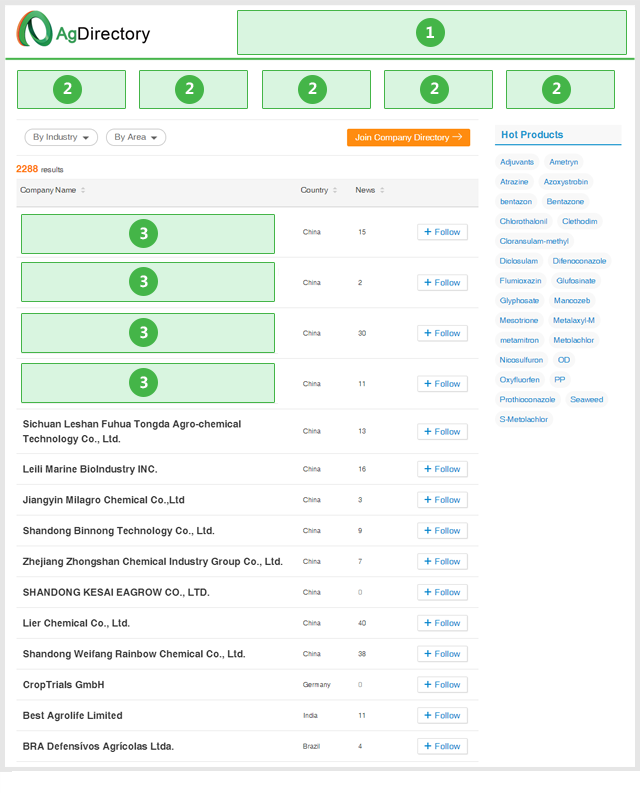Image resolution: width=640 pixels, height=793 pixels.
Task: Click Germany country cell for CropTrials
Action: (317, 685)
